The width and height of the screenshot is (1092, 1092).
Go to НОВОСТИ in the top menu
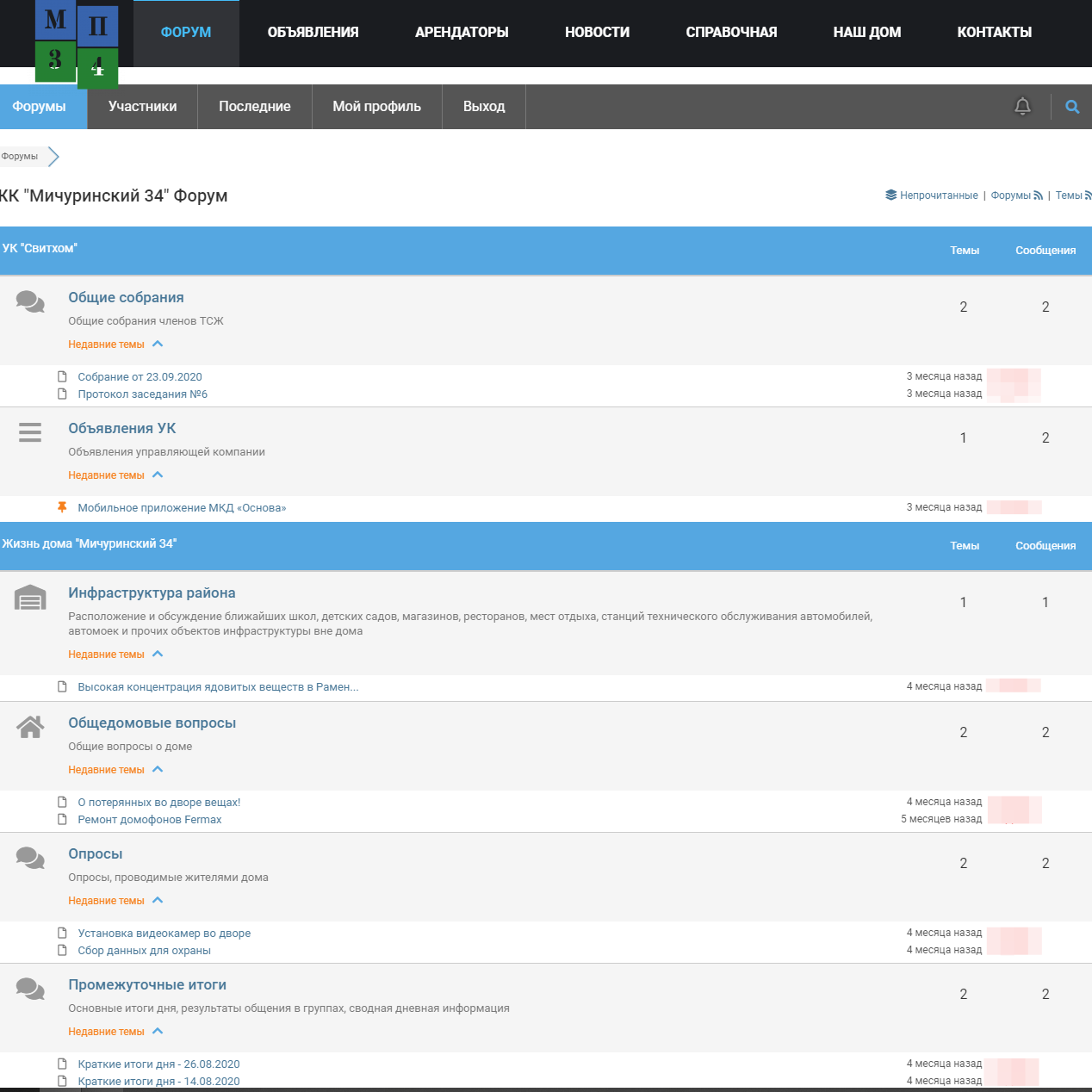tap(597, 33)
